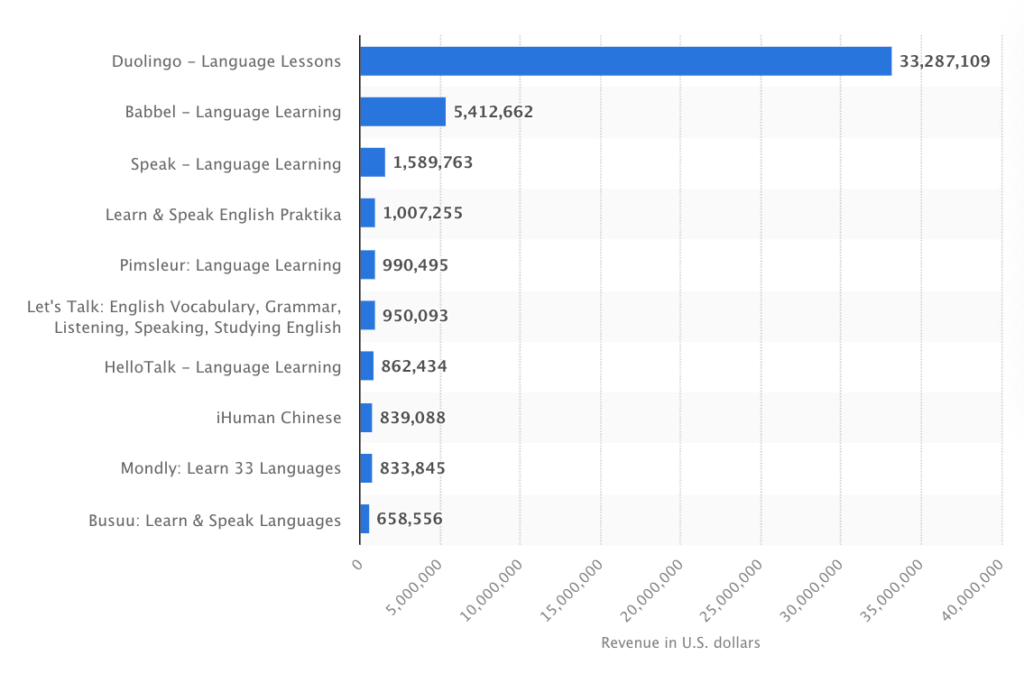Viewport: 1024px width, 674px height.
Task: Click the value 1,589,763
Action: point(433,162)
